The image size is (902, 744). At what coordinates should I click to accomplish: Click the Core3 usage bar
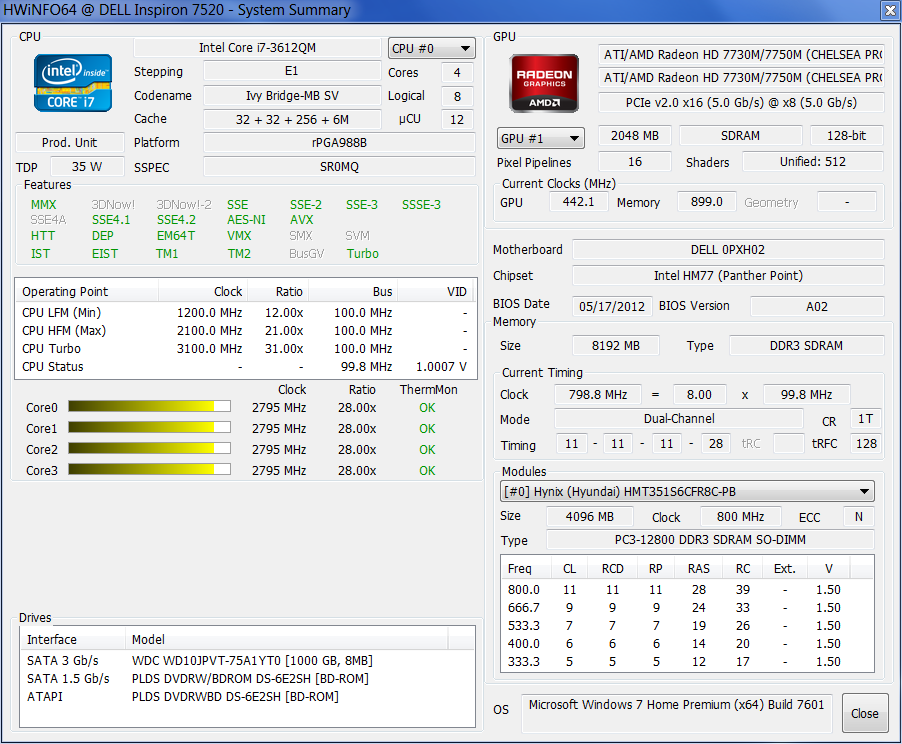pos(149,470)
